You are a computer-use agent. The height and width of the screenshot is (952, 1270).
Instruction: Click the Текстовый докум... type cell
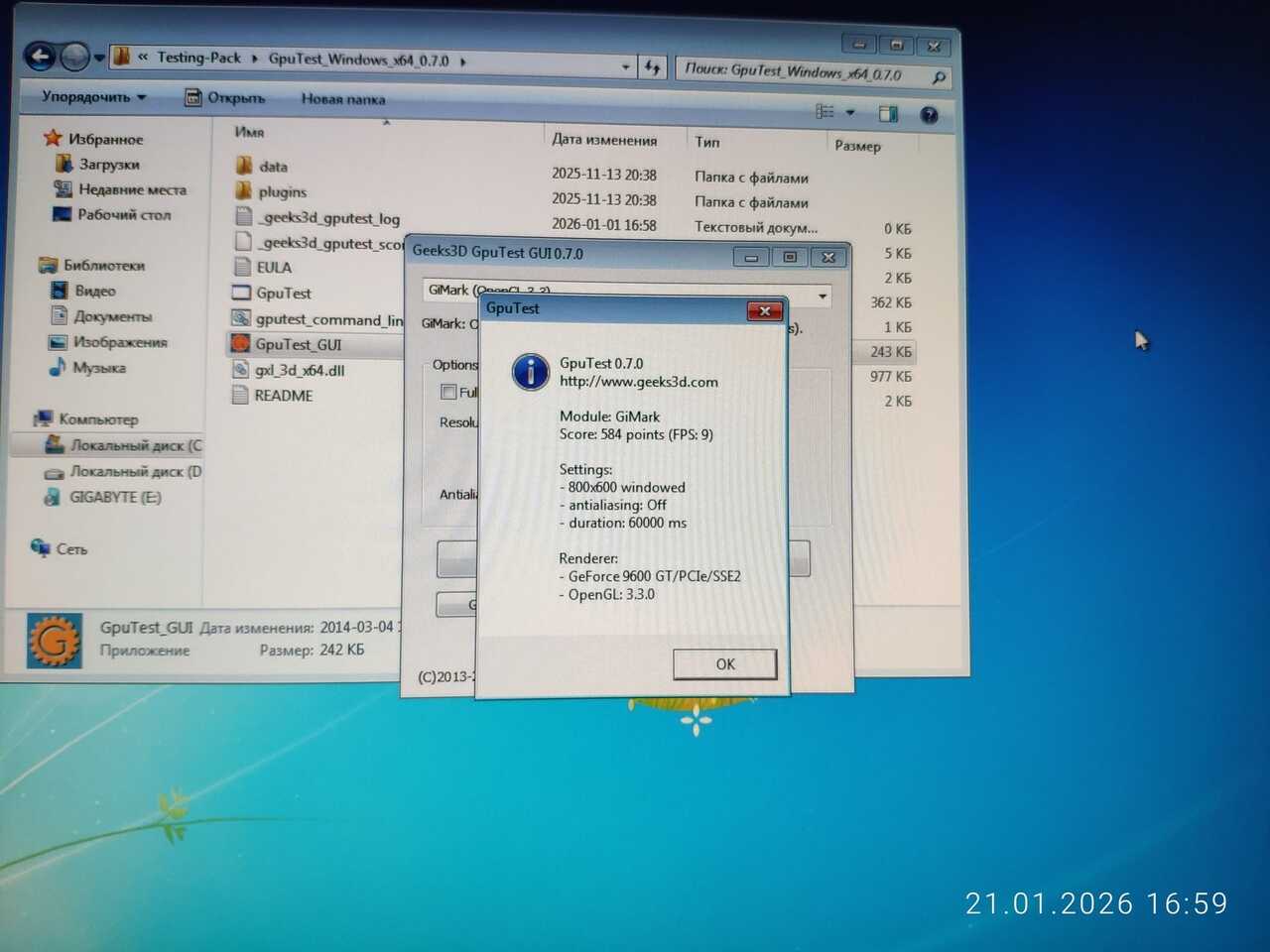coord(756,227)
